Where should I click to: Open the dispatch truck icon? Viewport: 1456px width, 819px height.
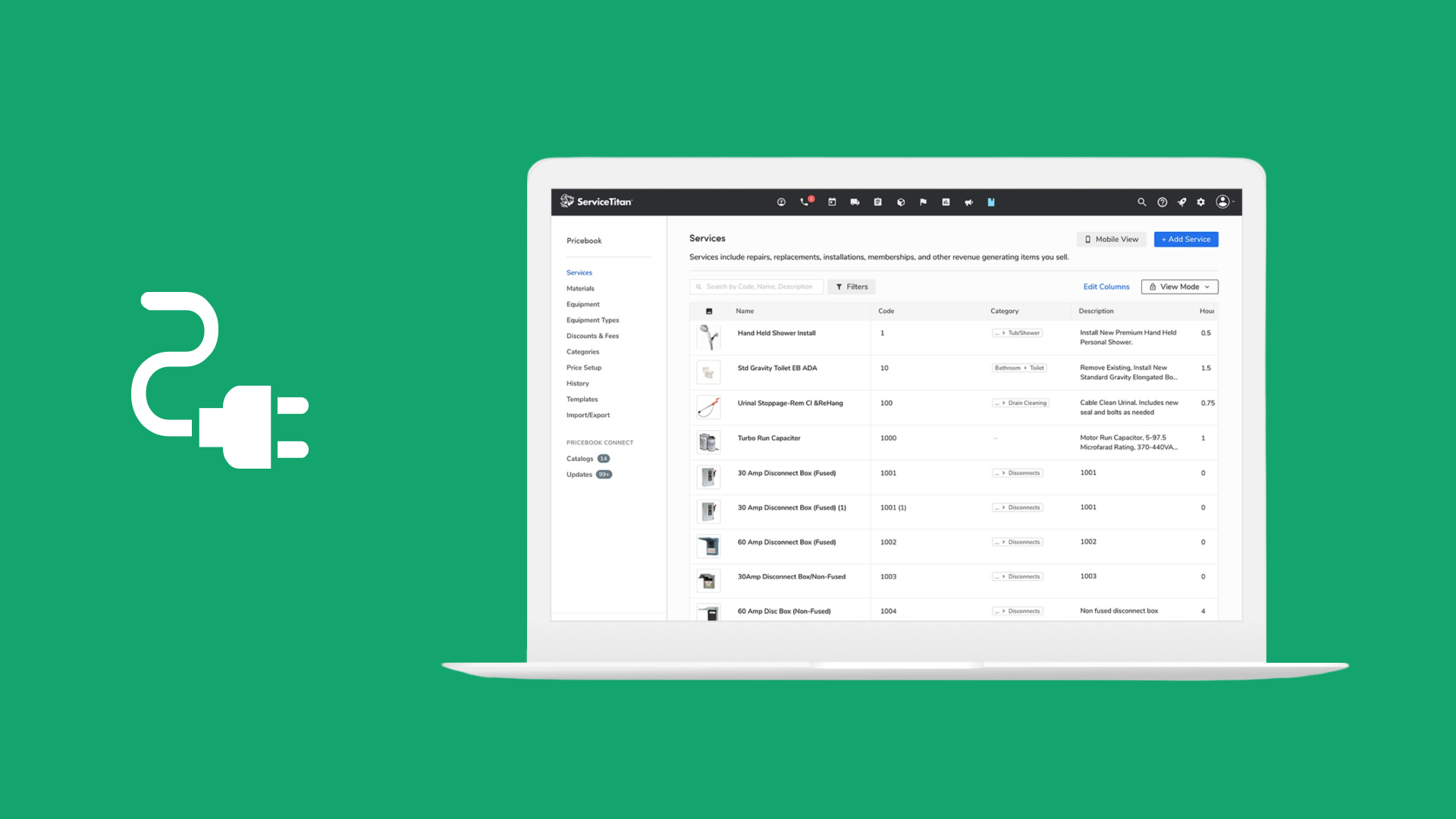tap(855, 202)
